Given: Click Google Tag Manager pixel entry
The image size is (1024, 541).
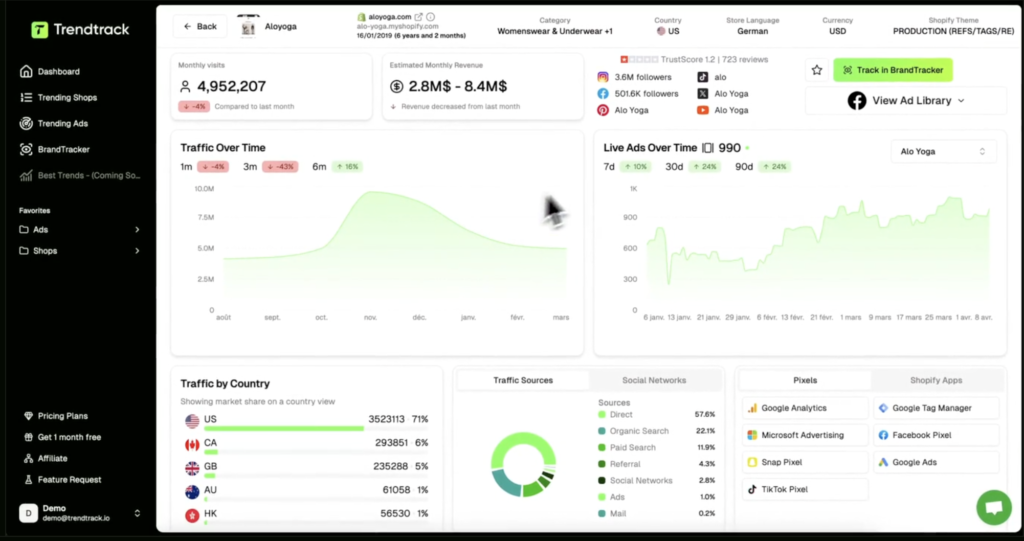Looking at the screenshot, I should pos(936,408).
